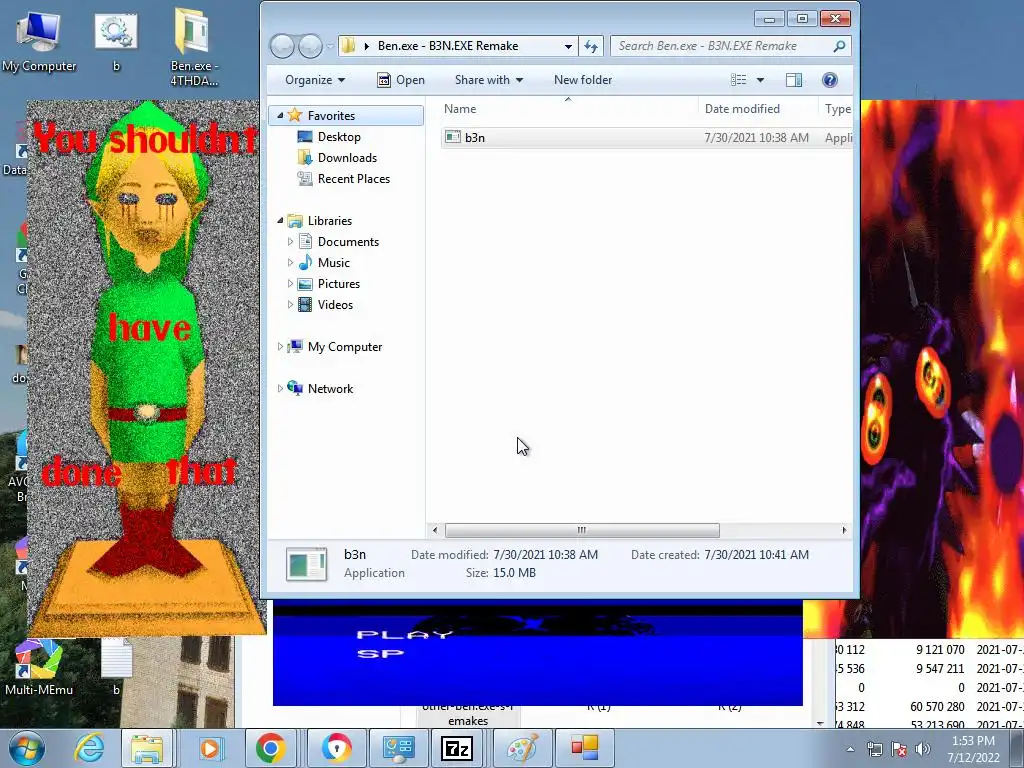Viewport: 1024px width, 768px height.
Task: Click Open in the command bar
Action: pos(401,80)
